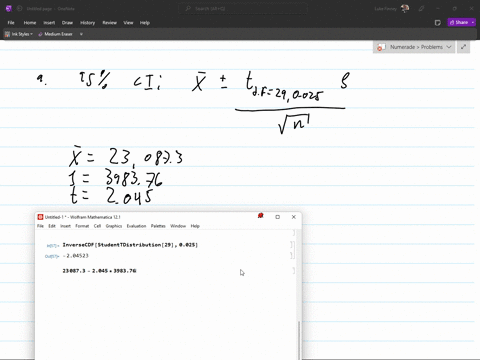480x360 pixels.
Task: Open Mathematica Insert menu
Action: (x=65, y=226)
